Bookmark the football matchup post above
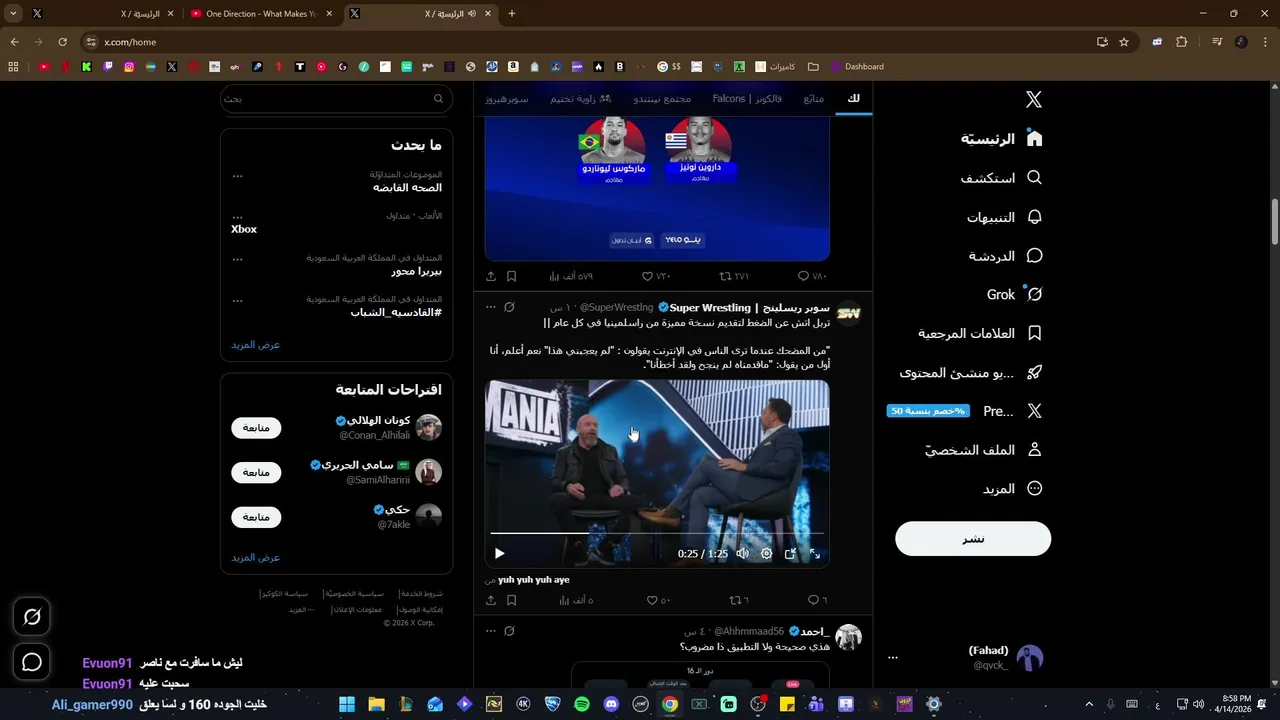 tap(511, 276)
